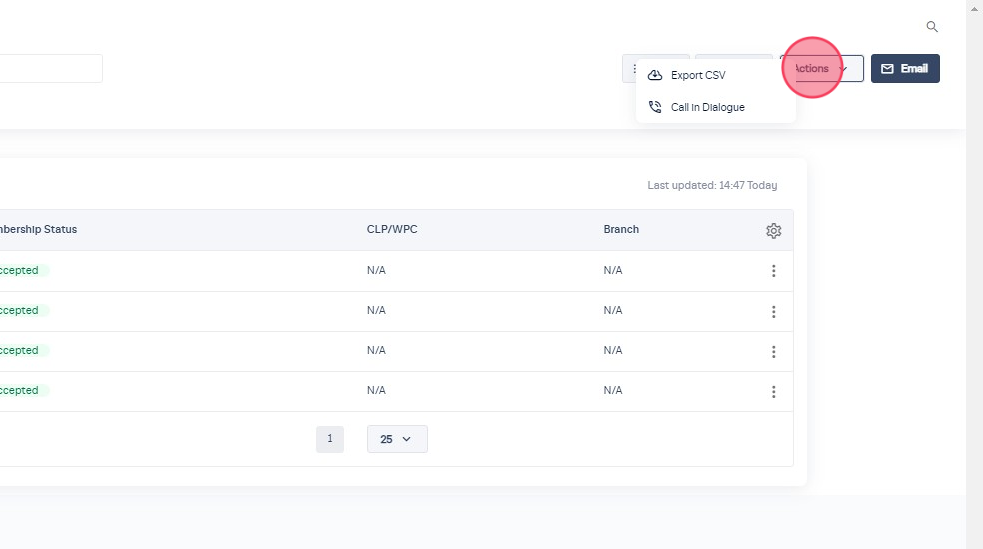Select Call in Dialogue menu option

(x=707, y=107)
